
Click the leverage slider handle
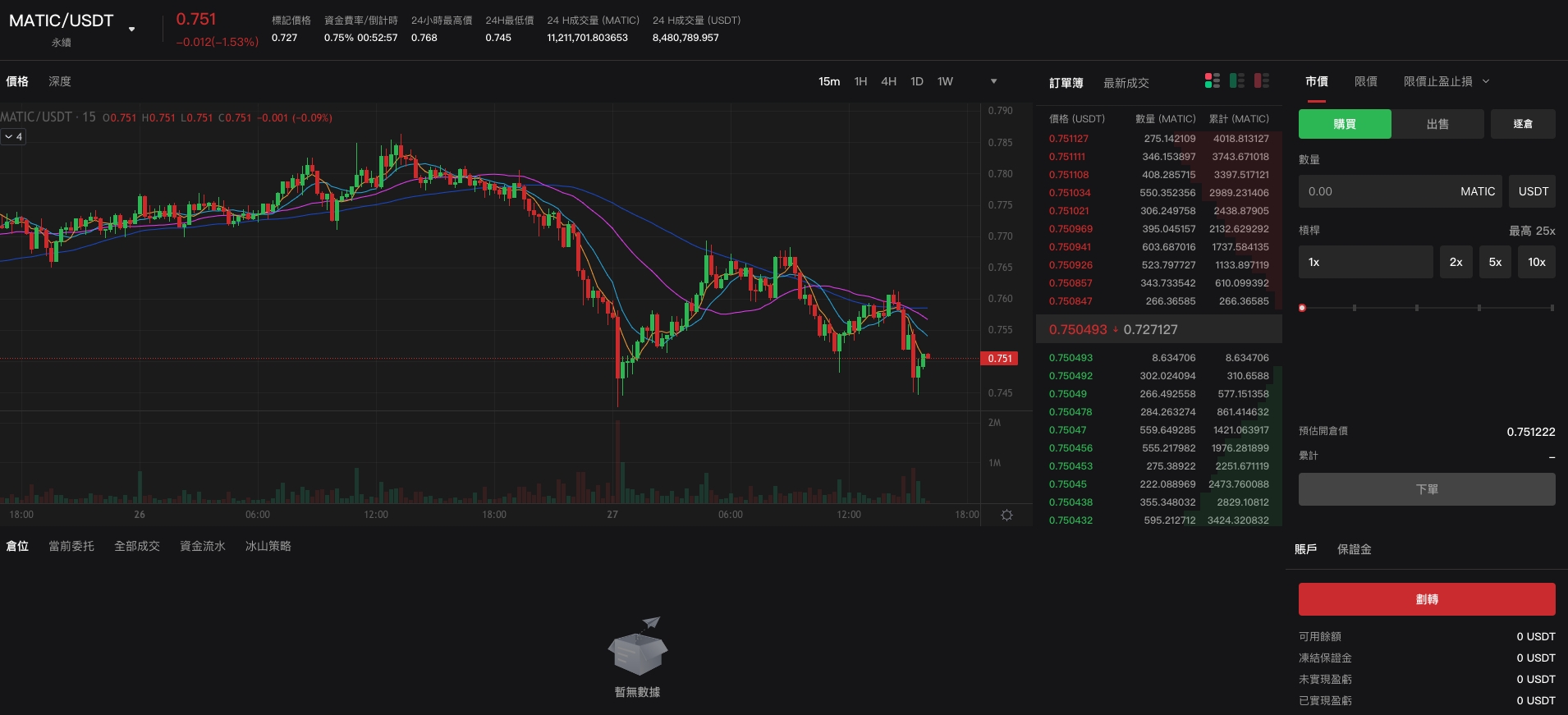tap(1302, 308)
